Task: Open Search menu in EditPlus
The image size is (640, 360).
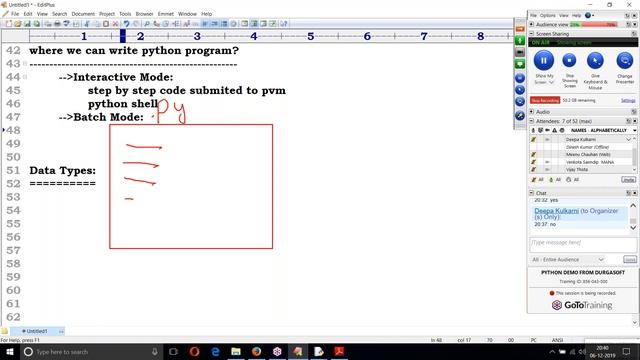Action: pos(59,14)
